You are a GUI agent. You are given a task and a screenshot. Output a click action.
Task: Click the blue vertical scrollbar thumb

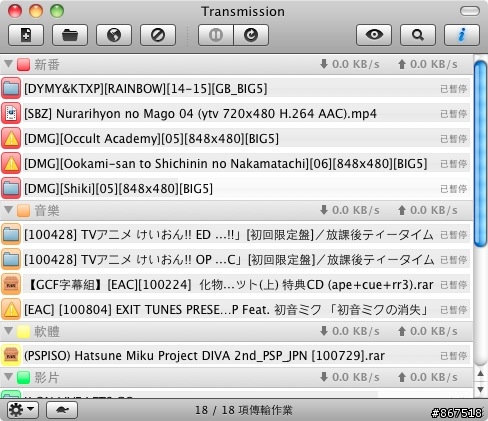pyautogui.click(x=480, y=154)
